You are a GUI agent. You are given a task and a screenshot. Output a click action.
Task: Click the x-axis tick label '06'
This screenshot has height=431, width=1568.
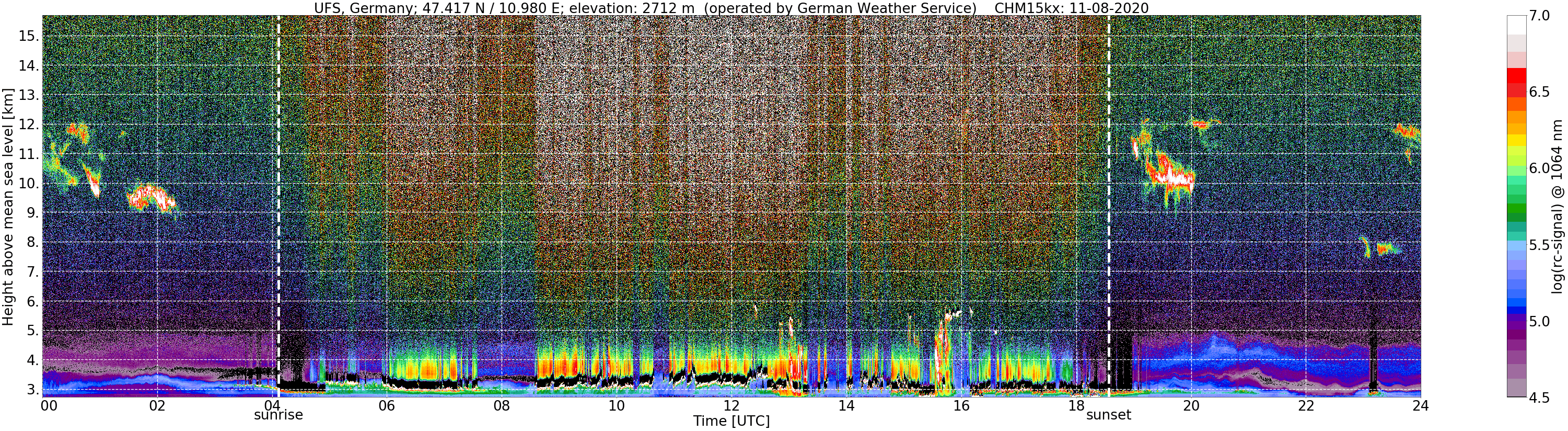pos(387,405)
